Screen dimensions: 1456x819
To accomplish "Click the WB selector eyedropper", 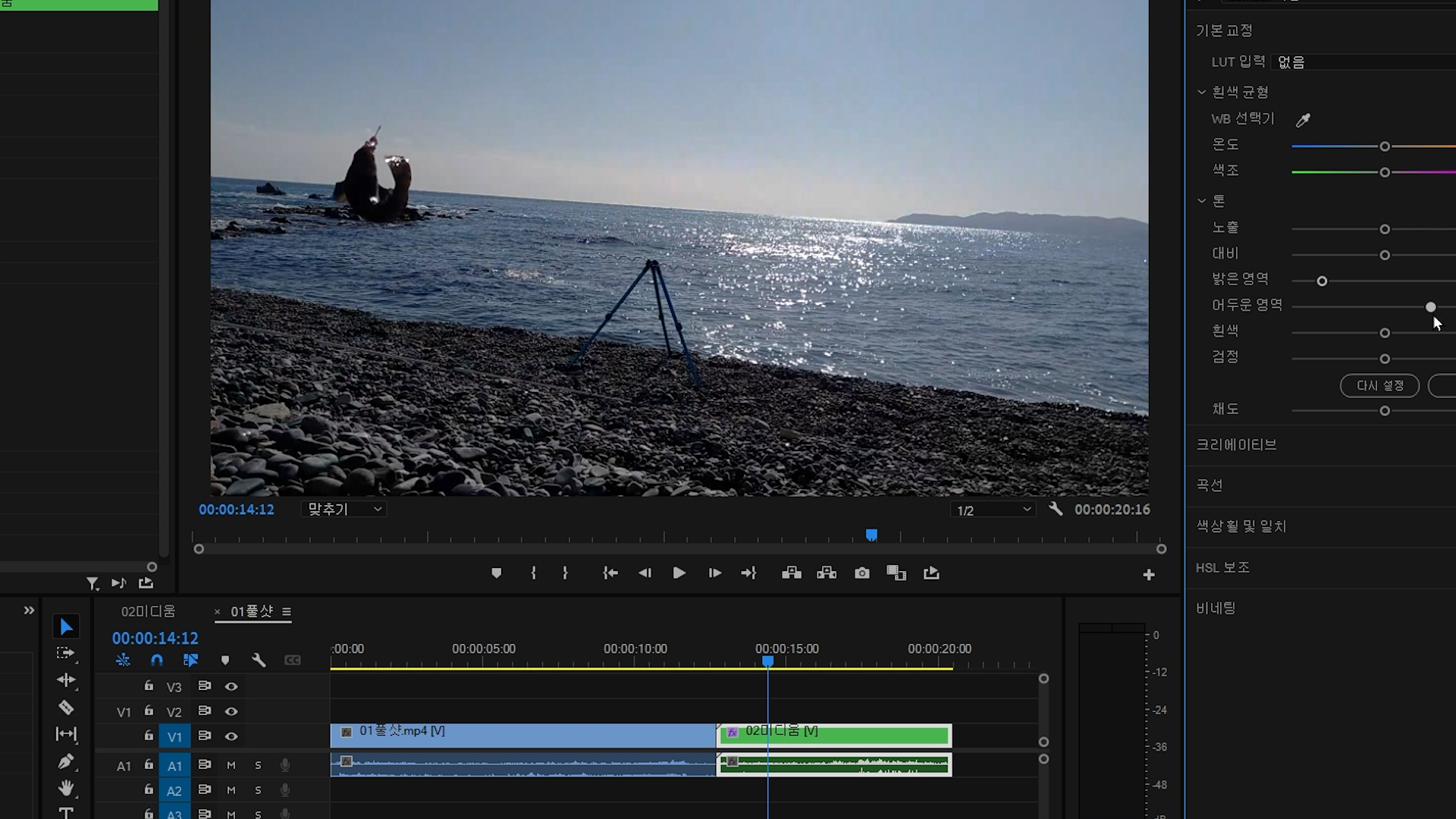I will 1303,120.
